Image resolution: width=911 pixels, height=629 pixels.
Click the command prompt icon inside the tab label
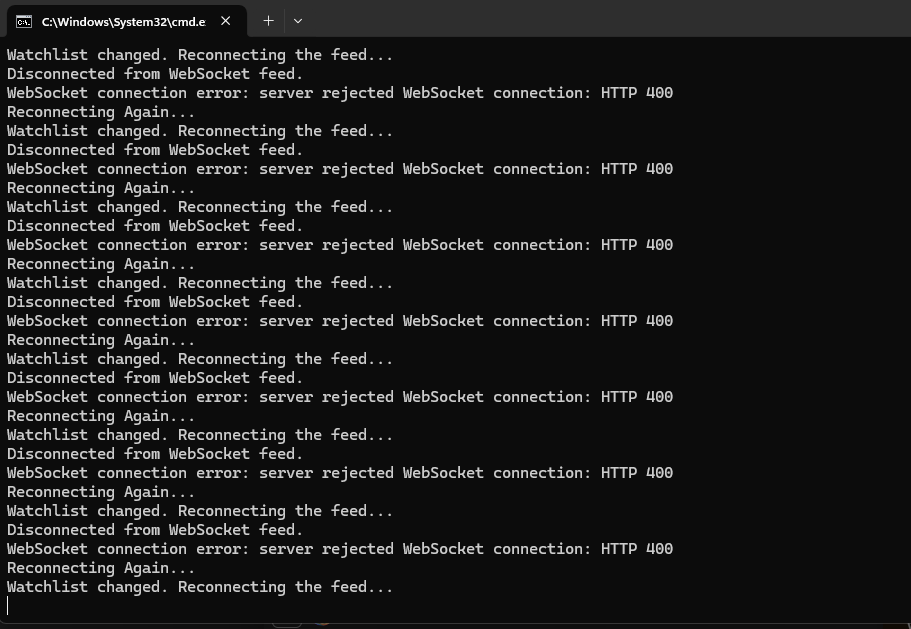click(x=22, y=20)
